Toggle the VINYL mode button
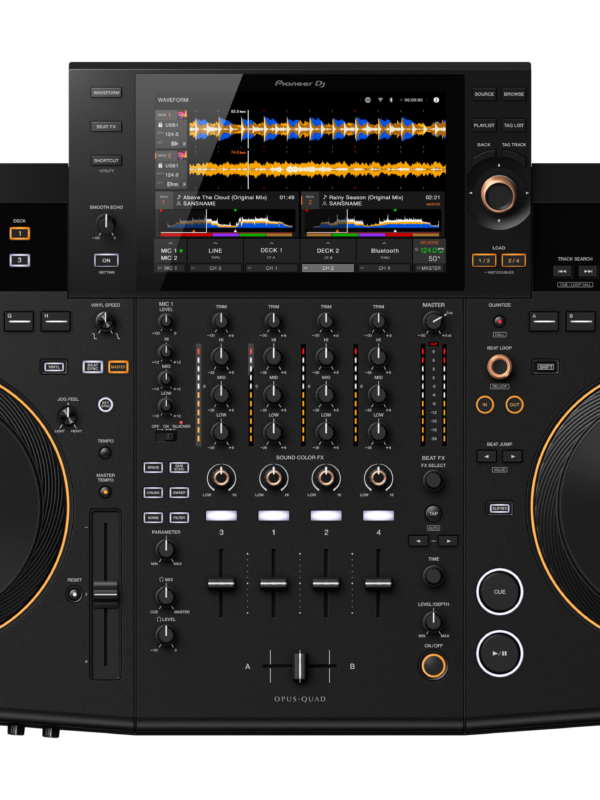This screenshot has height=800, width=600. tap(54, 367)
